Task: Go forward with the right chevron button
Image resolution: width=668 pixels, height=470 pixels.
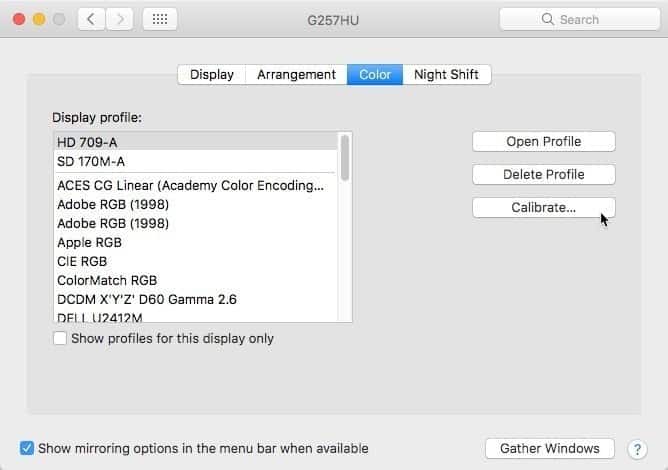Action: (120, 19)
